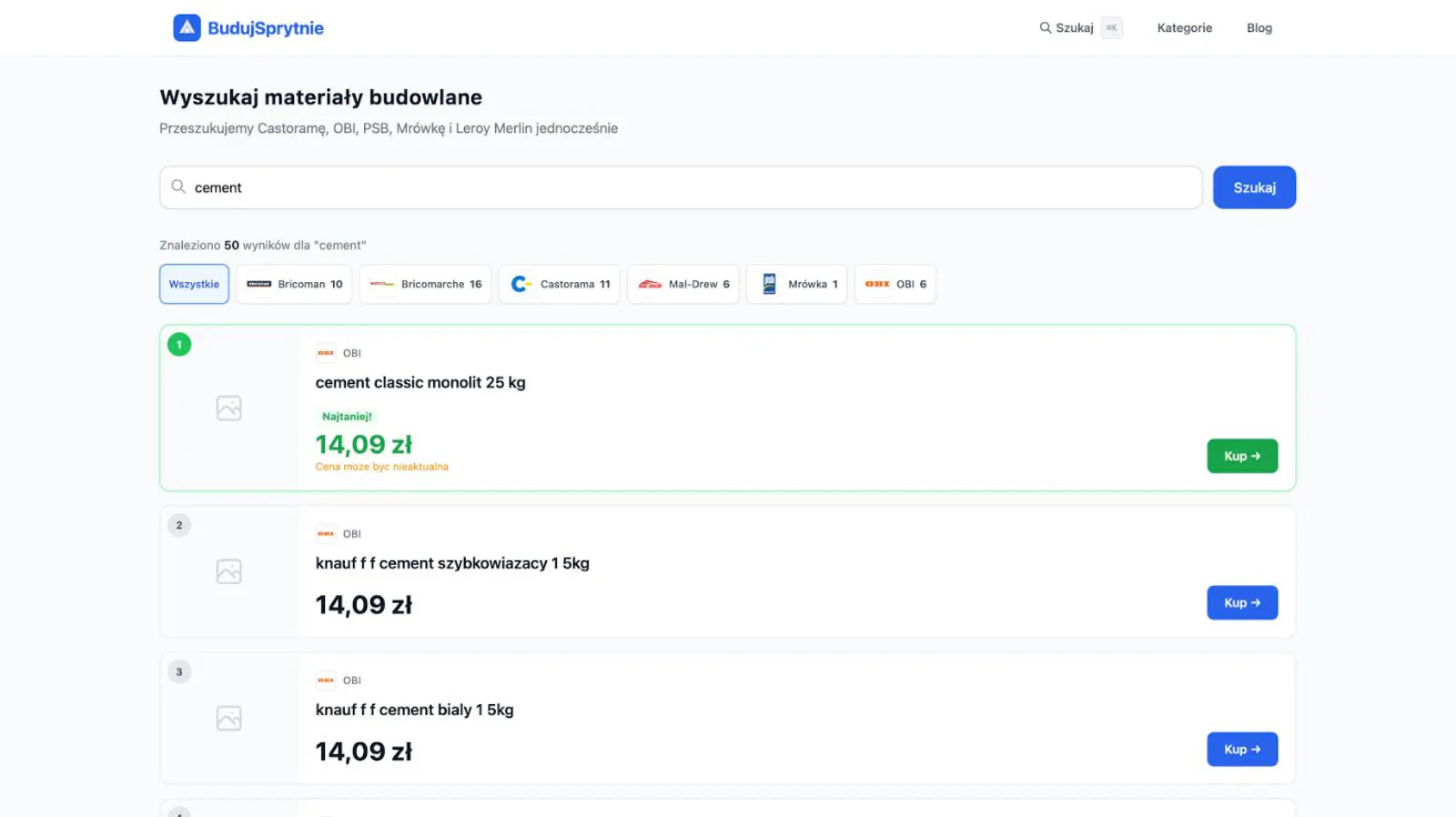Click the Bricomarche store logo icon
The height and width of the screenshot is (817, 1456).
click(382, 284)
